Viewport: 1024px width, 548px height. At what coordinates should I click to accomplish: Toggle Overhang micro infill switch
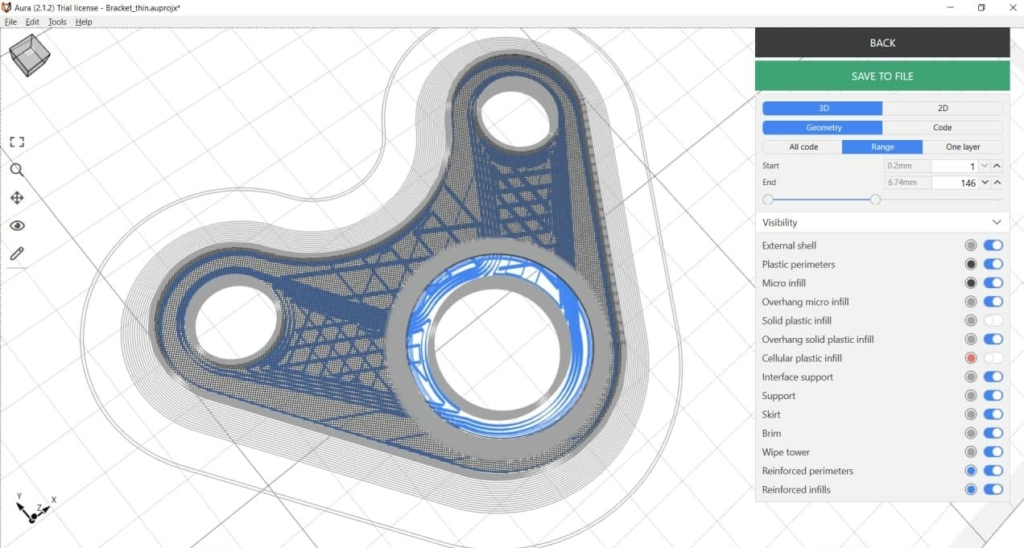click(x=993, y=302)
